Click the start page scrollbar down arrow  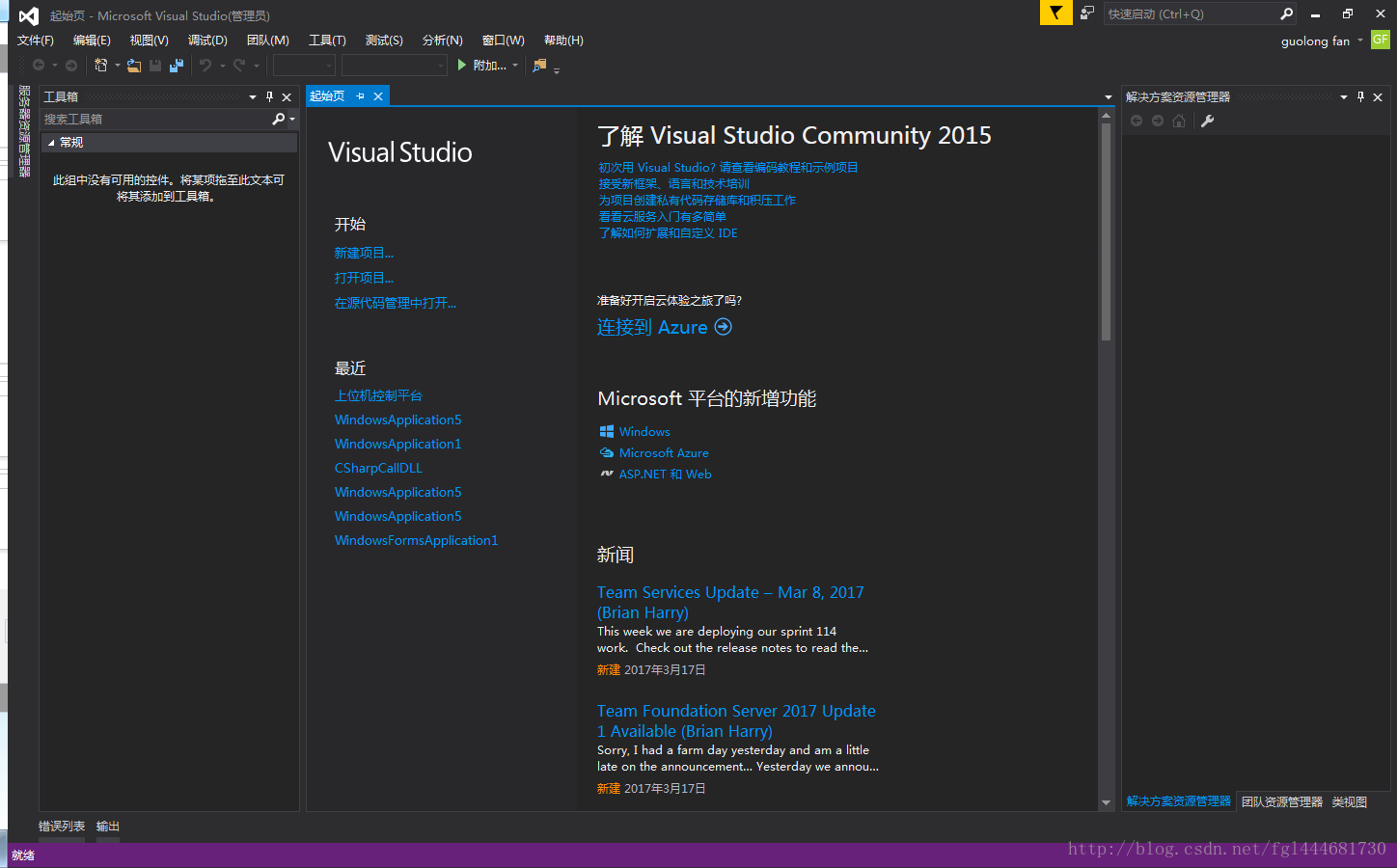coord(1106,802)
